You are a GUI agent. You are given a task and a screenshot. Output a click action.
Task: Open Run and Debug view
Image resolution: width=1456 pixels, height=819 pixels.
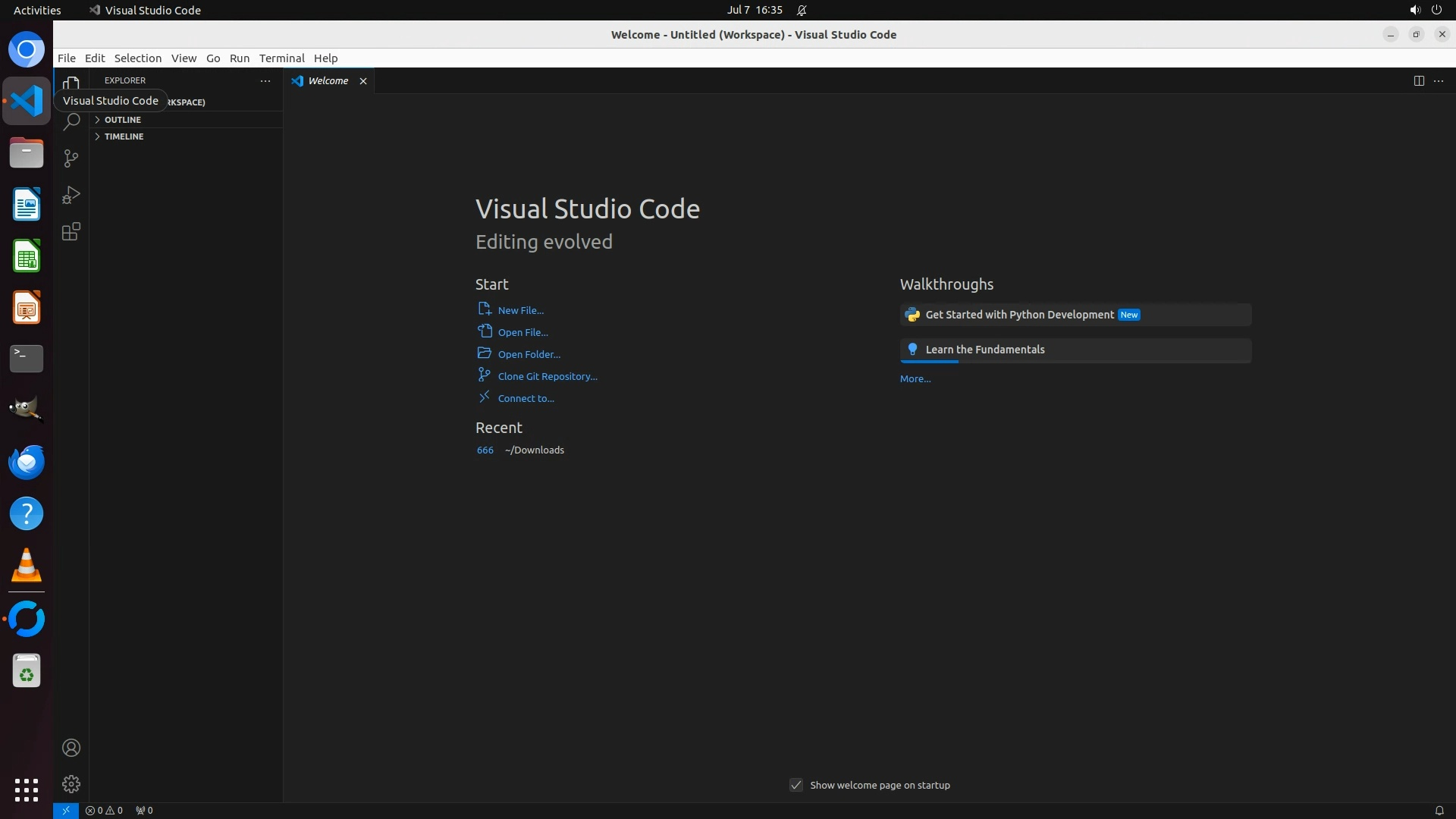(71, 195)
